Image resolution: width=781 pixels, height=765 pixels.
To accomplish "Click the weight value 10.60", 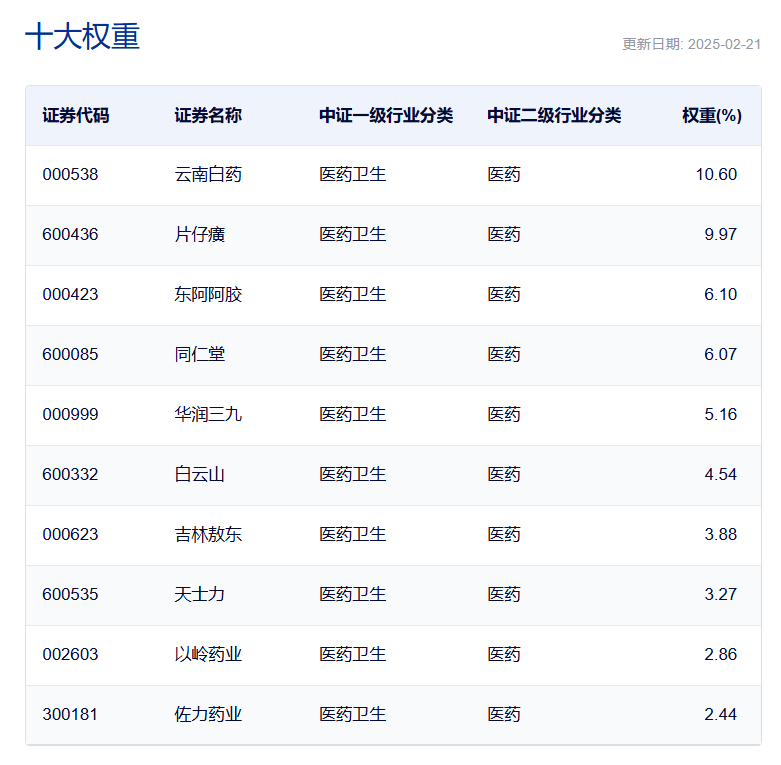I will click(716, 175).
